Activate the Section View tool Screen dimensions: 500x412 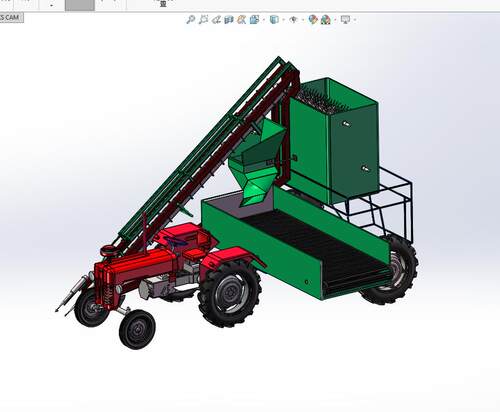pyautogui.click(x=229, y=20)
